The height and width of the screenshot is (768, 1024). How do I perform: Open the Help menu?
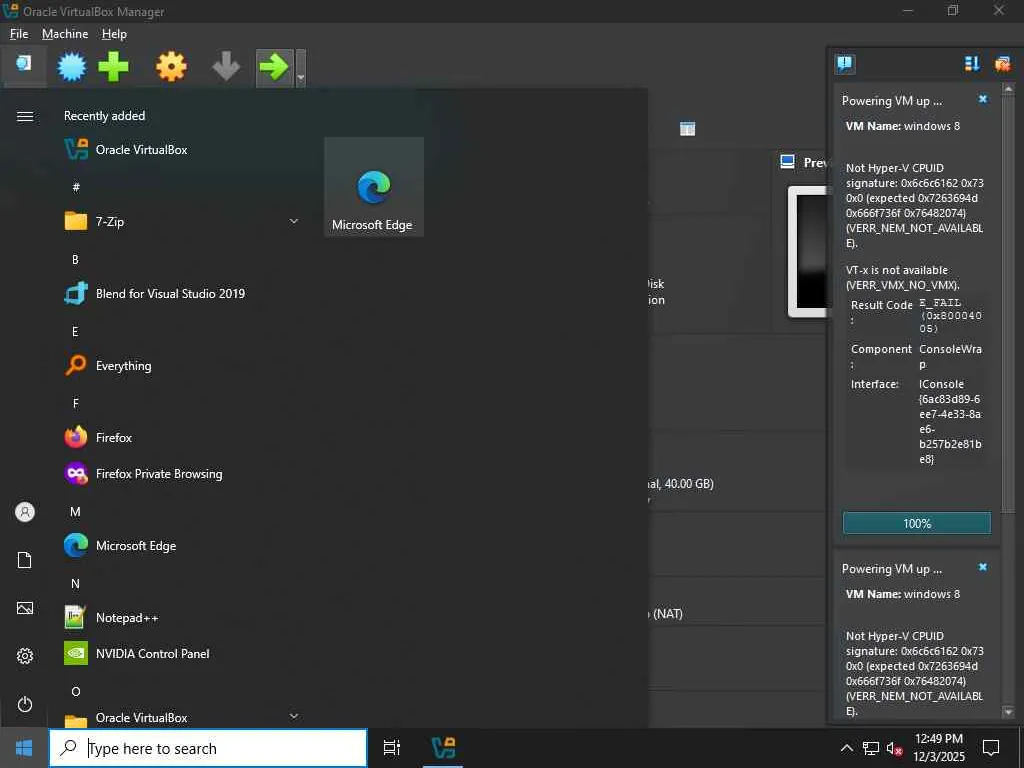point(114,34)
